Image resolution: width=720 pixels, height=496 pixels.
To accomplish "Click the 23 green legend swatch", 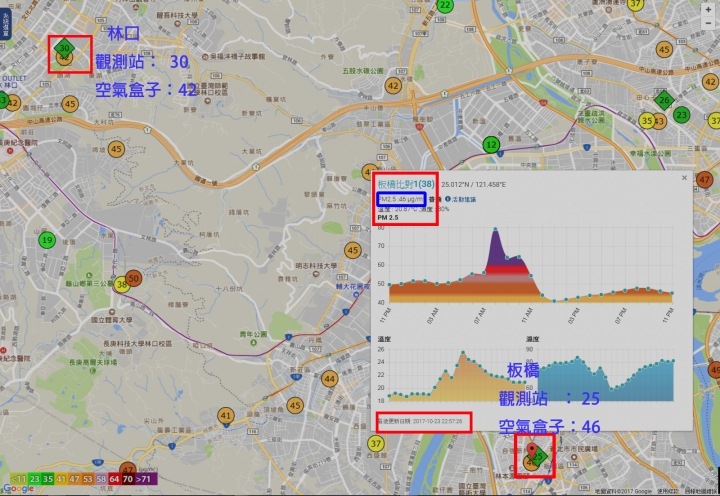I will [34, 479].
